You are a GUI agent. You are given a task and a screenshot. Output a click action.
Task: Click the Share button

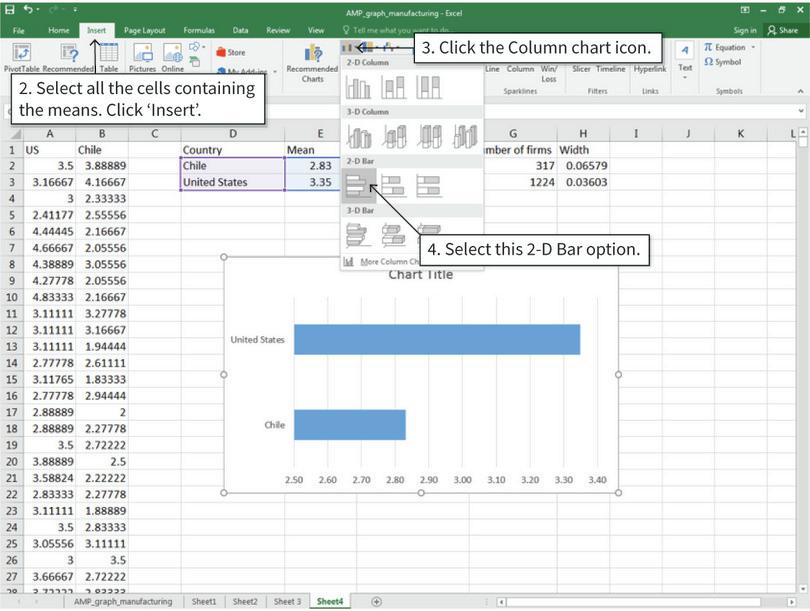(783, 30)
